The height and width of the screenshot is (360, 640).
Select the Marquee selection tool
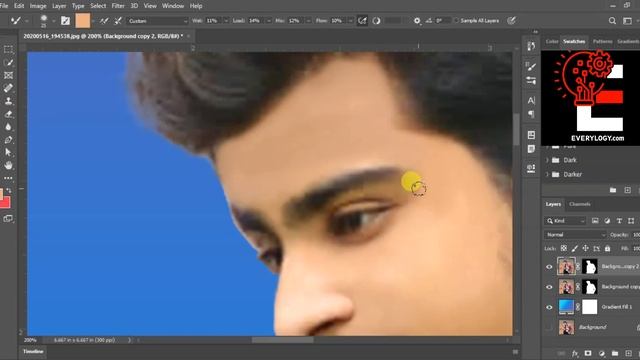[x=8, y=50]
